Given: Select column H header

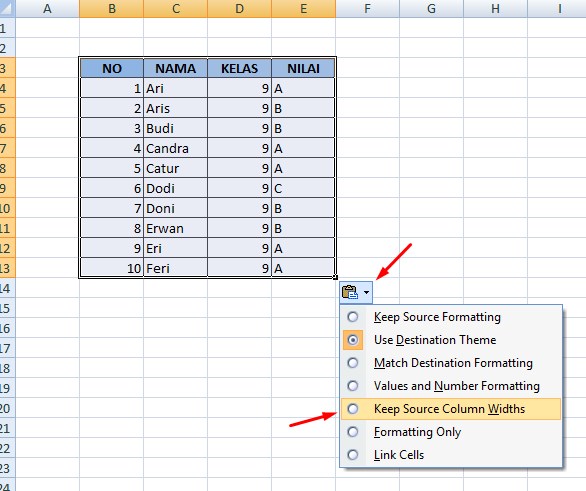Looking at the screenshot, I should [495, 8].
